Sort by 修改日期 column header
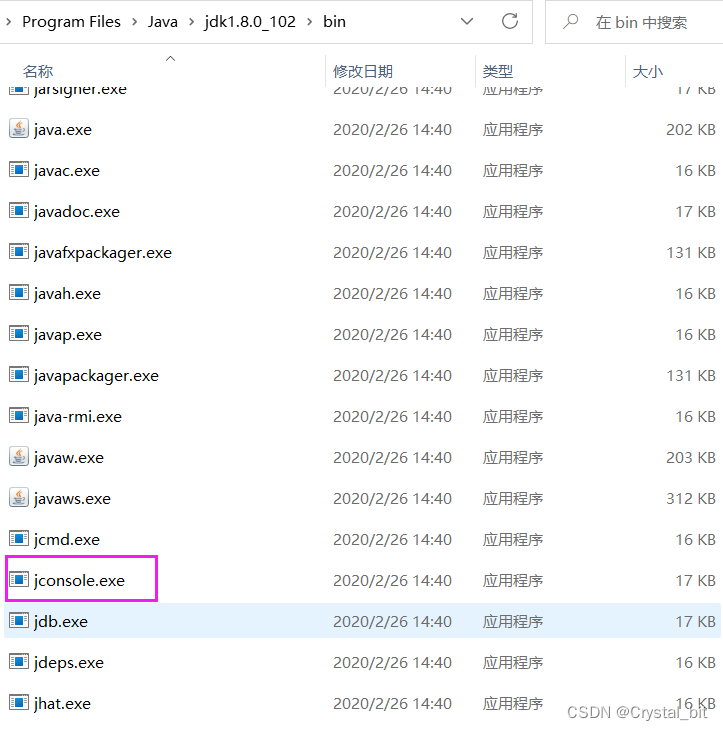 [x=363, y=71]
